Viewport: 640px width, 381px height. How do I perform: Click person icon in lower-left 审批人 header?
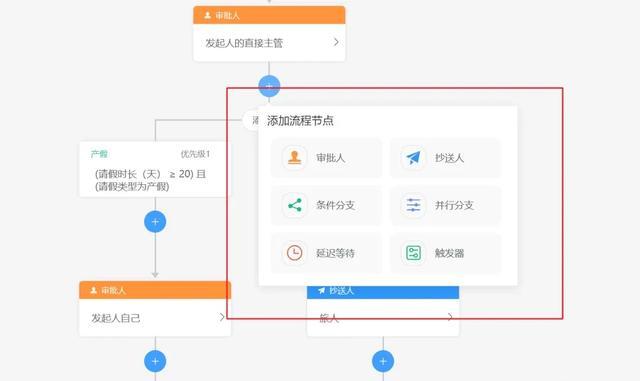93,290
